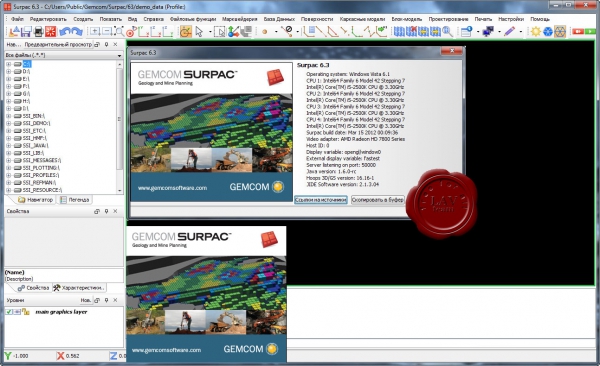Viewport: 600px width, 366px height.
Task: Select the SSI_PROFILES:\ tree item
Action: [41, 175]
